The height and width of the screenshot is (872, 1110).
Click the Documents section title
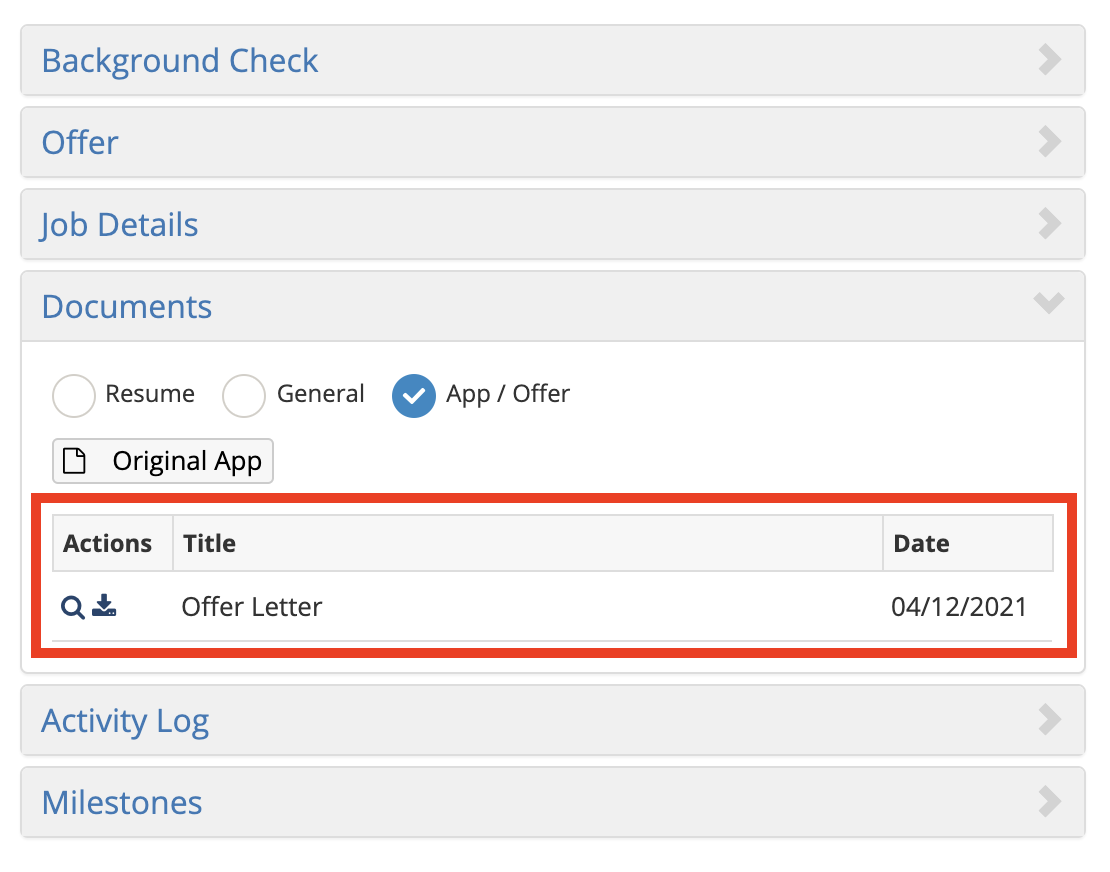click(x=127, y=306)
